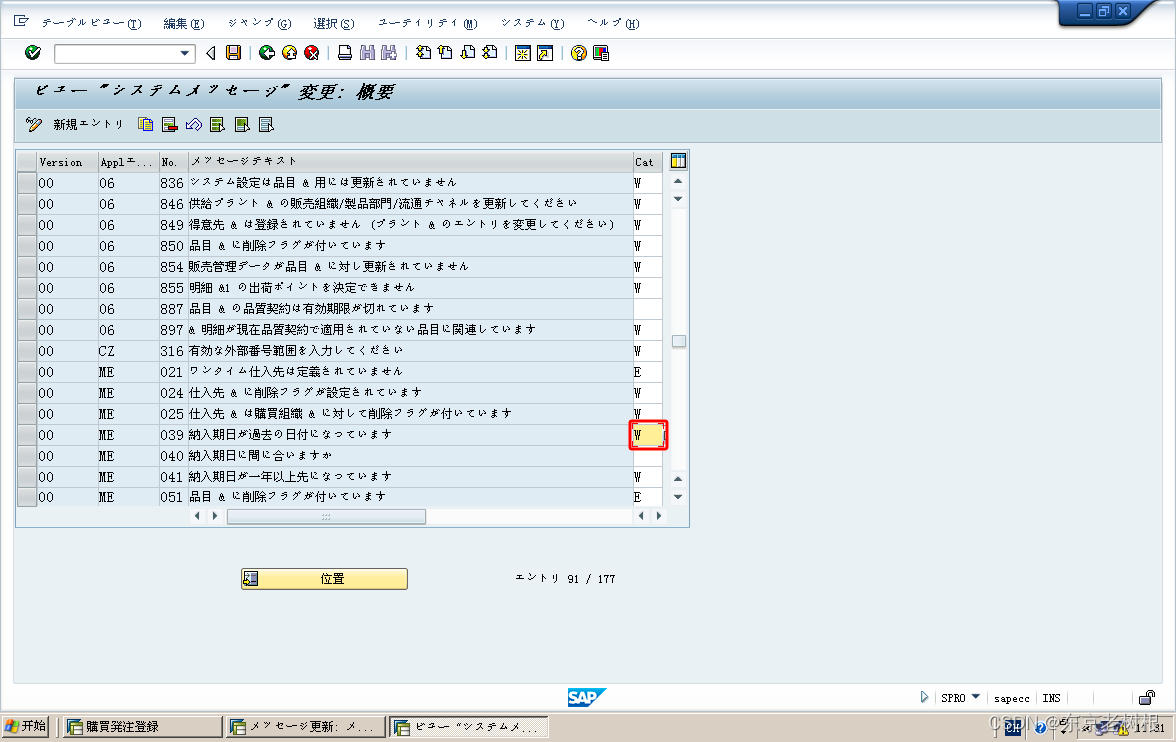Expand the table configuration icon above scrollbar
Viewport: 1176px width, 742px height.
click(677, 160)
